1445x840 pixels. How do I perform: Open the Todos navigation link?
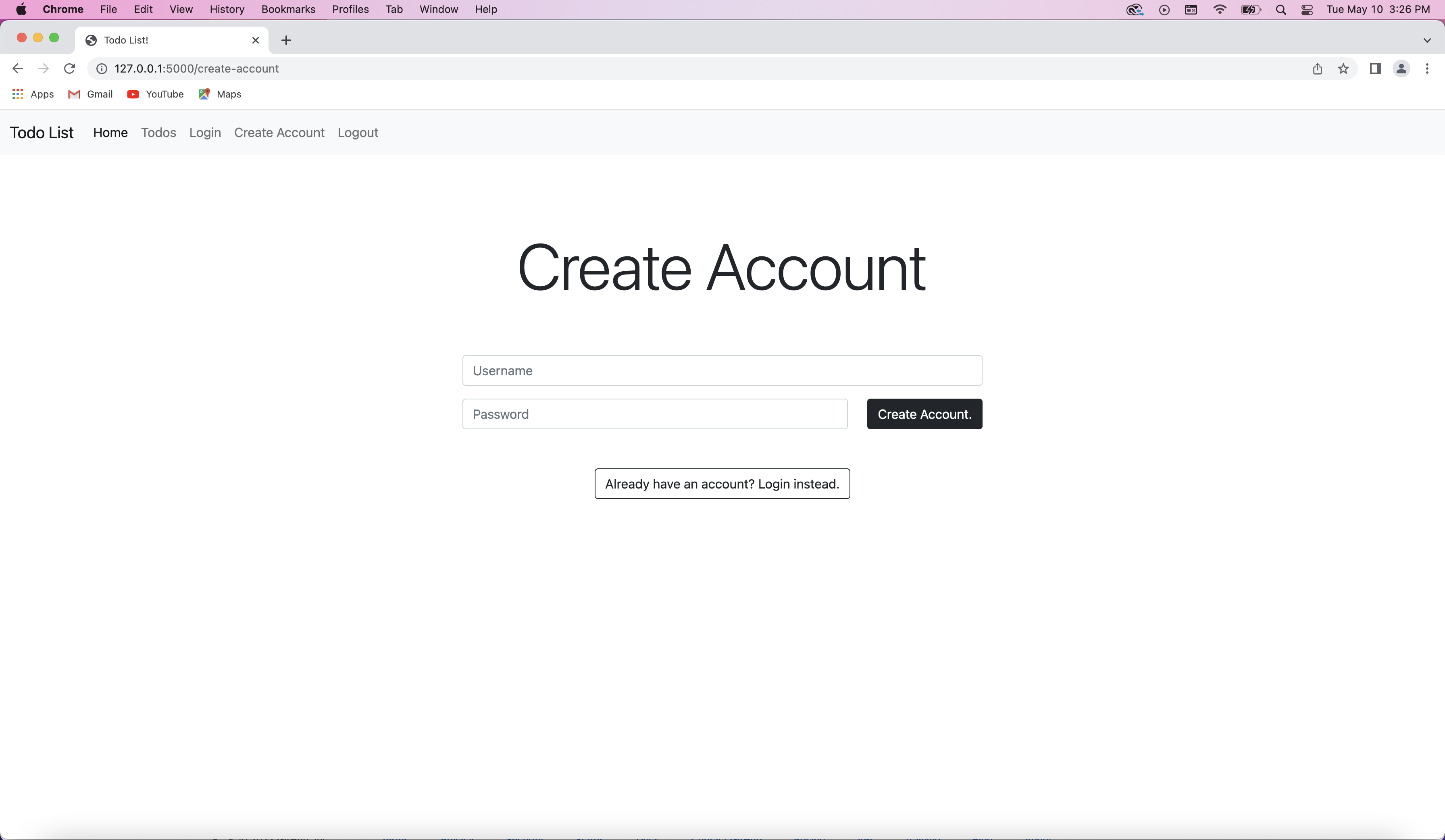[x=158, y=133]
